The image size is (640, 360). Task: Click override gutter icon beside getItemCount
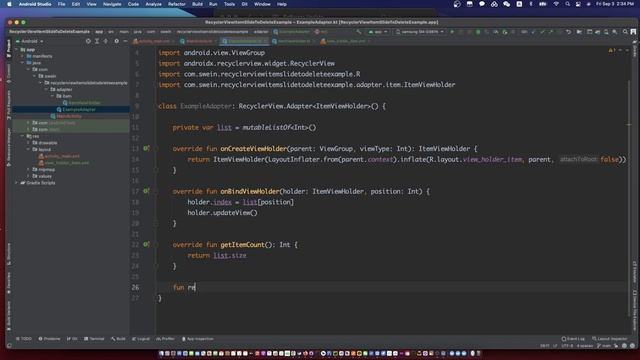tap(146, 244)
